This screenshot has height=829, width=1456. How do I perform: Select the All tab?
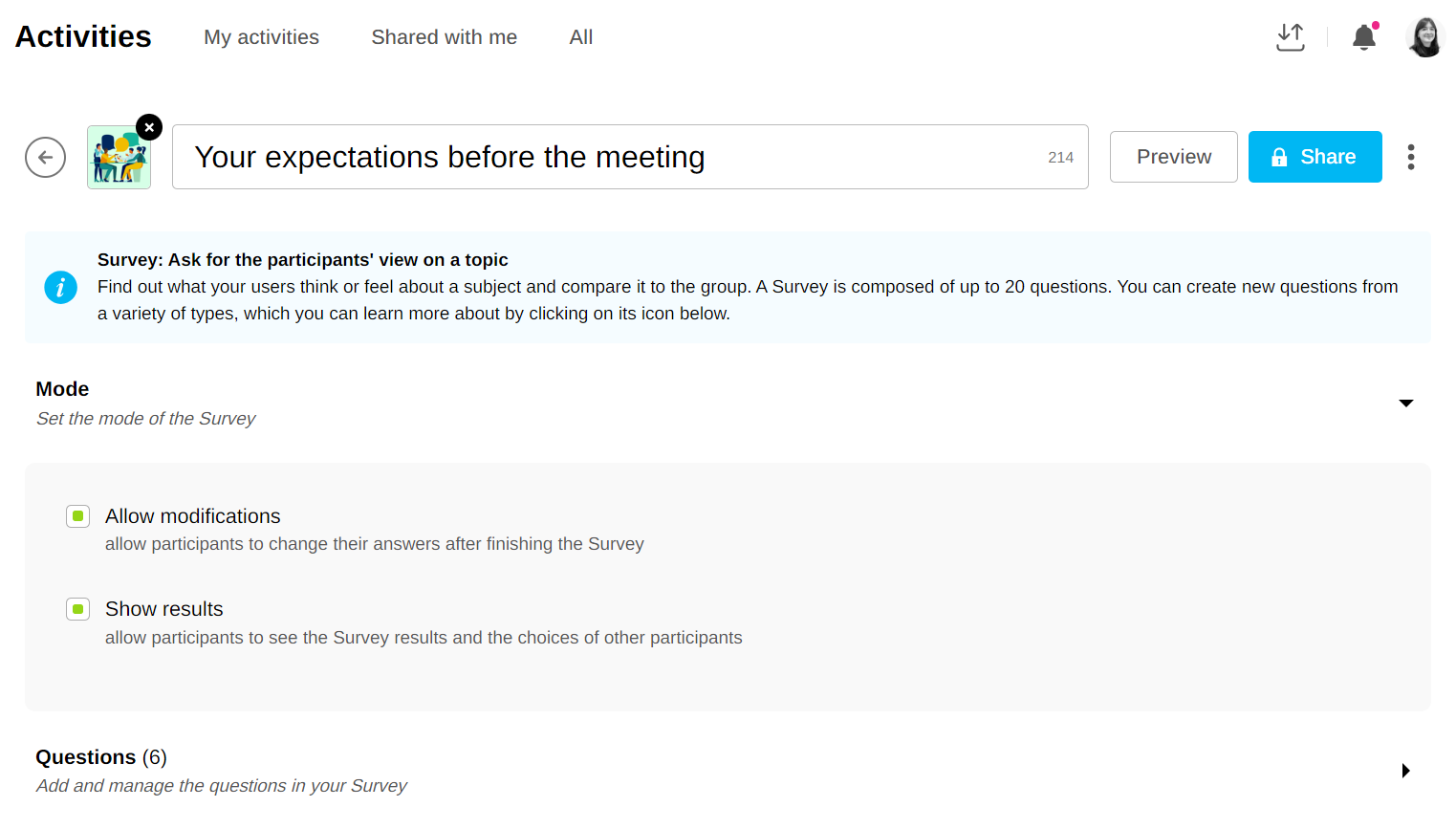click(x=580, y=37)
